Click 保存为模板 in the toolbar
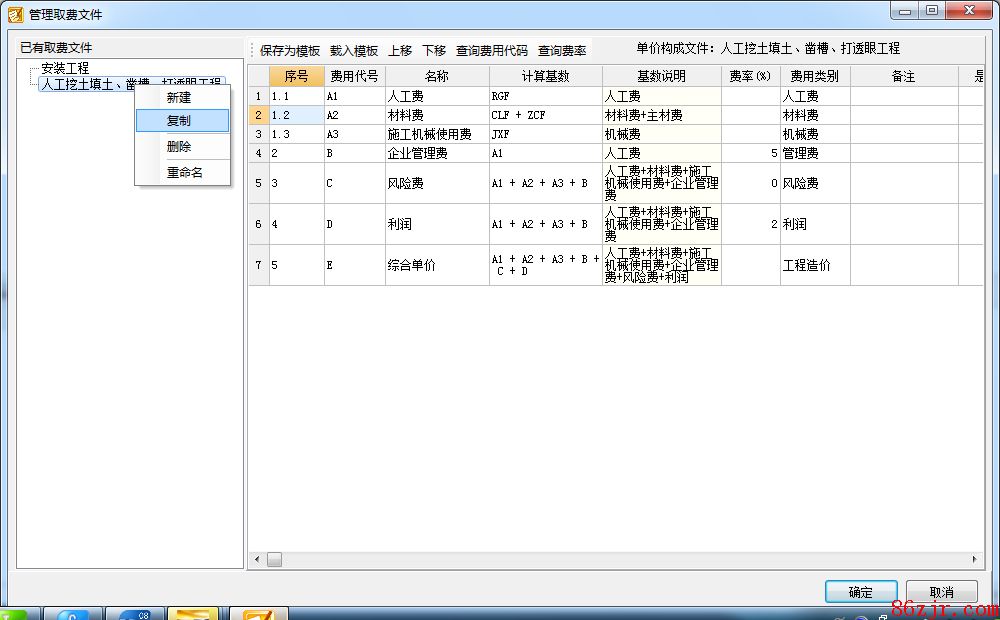 click(290, 50)
